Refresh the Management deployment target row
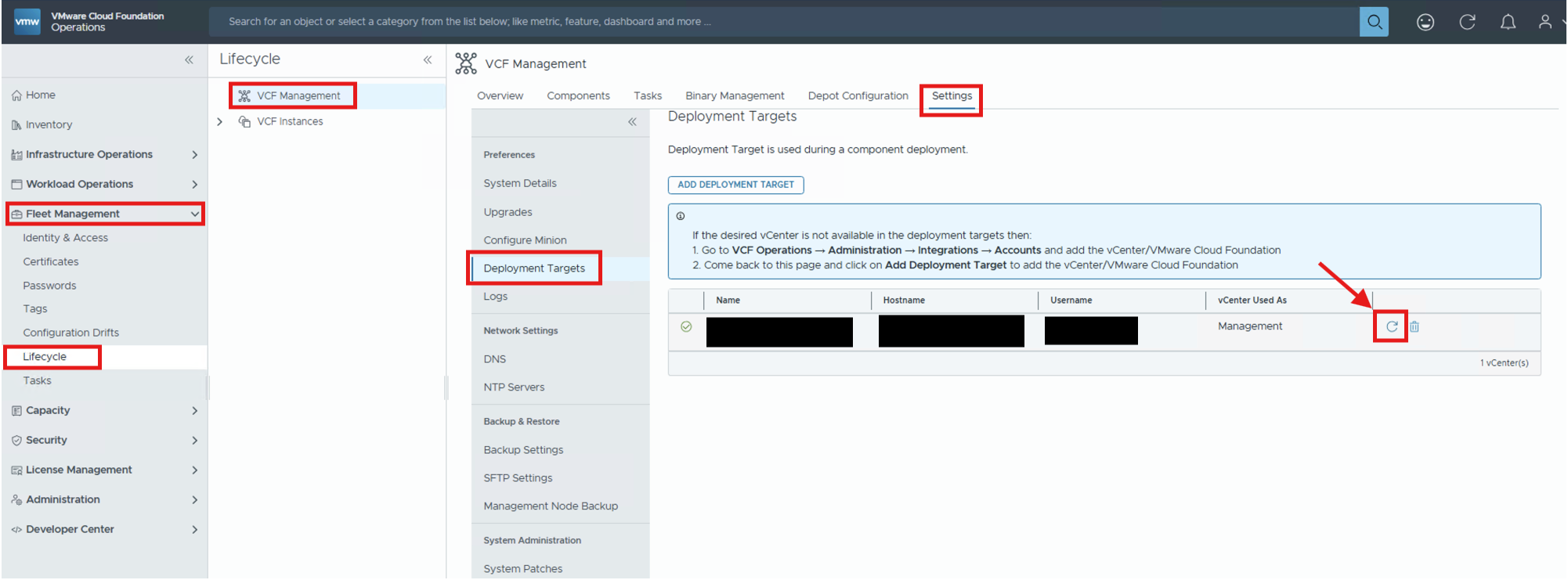This screenshot has width=1568, height=580. coord(1392,326)
